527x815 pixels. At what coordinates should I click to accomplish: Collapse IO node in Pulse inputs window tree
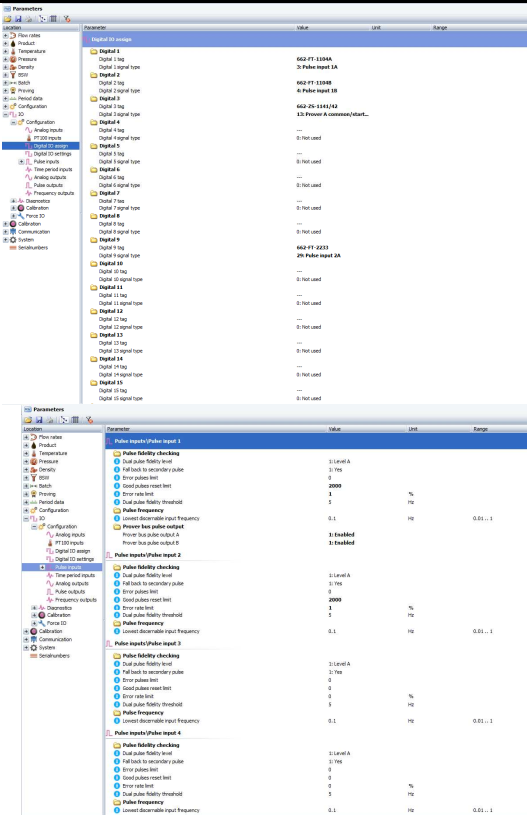[x=26, y=518]
